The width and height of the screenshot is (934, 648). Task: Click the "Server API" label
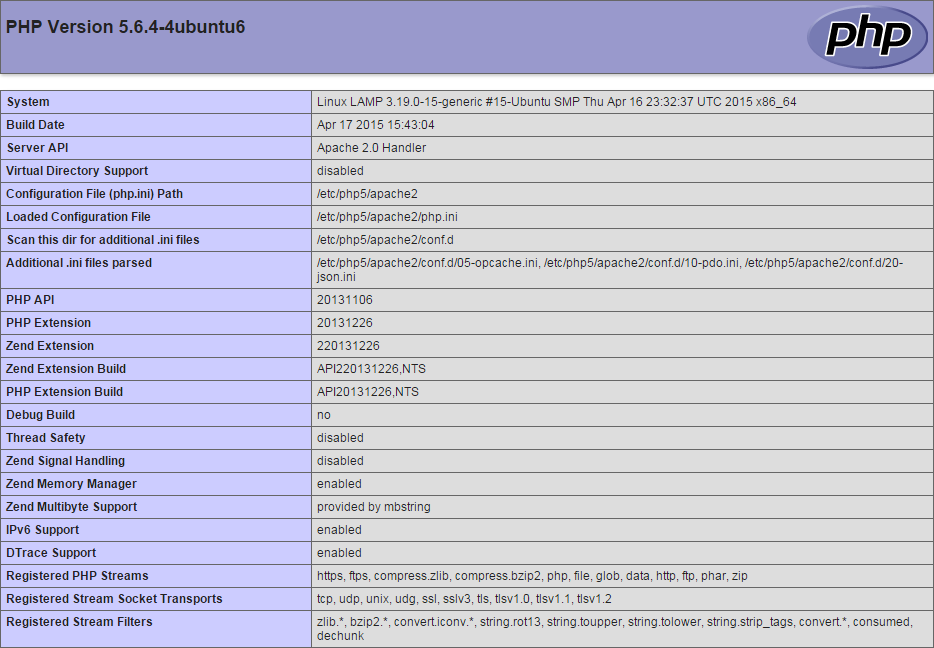point(37,148)
